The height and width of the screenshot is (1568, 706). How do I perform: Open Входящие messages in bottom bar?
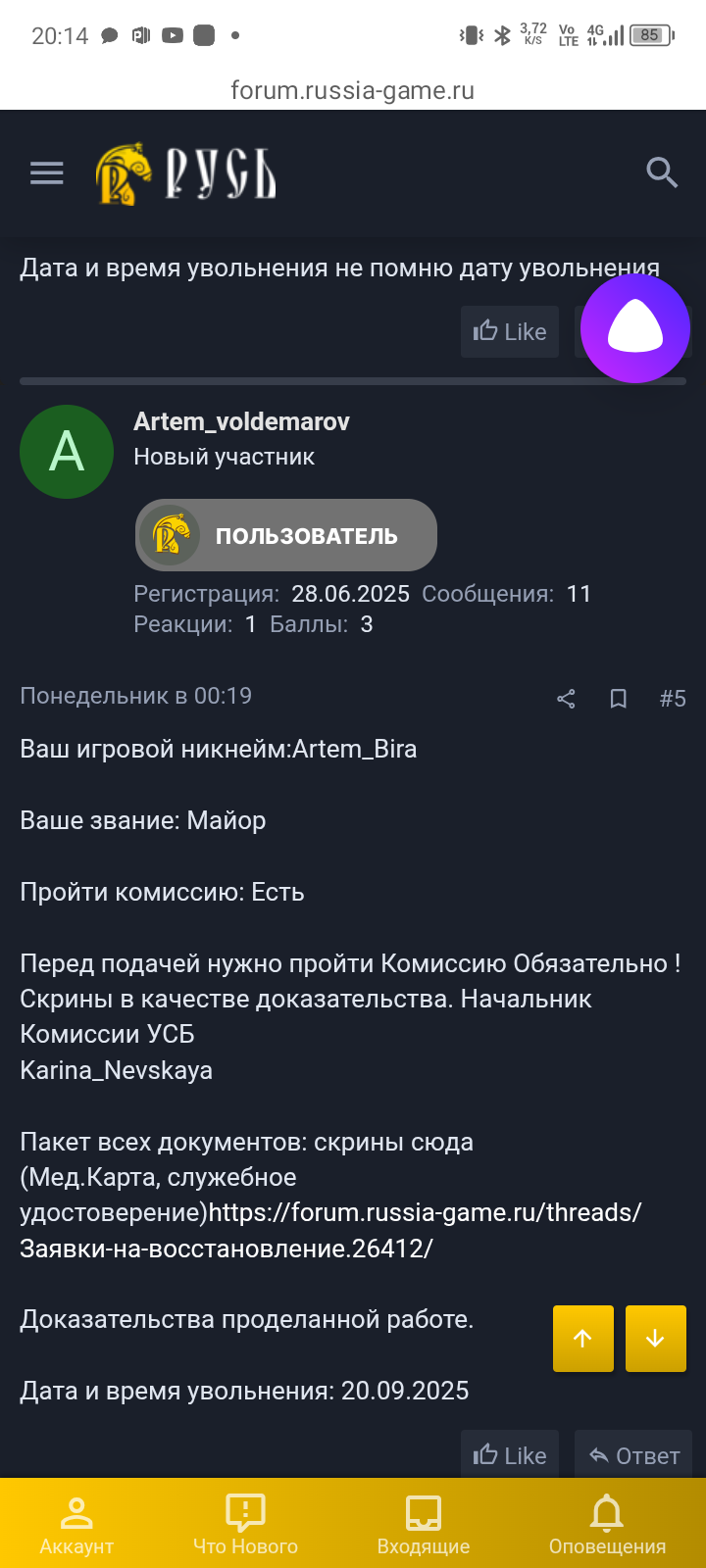[x=424, y=1522]
